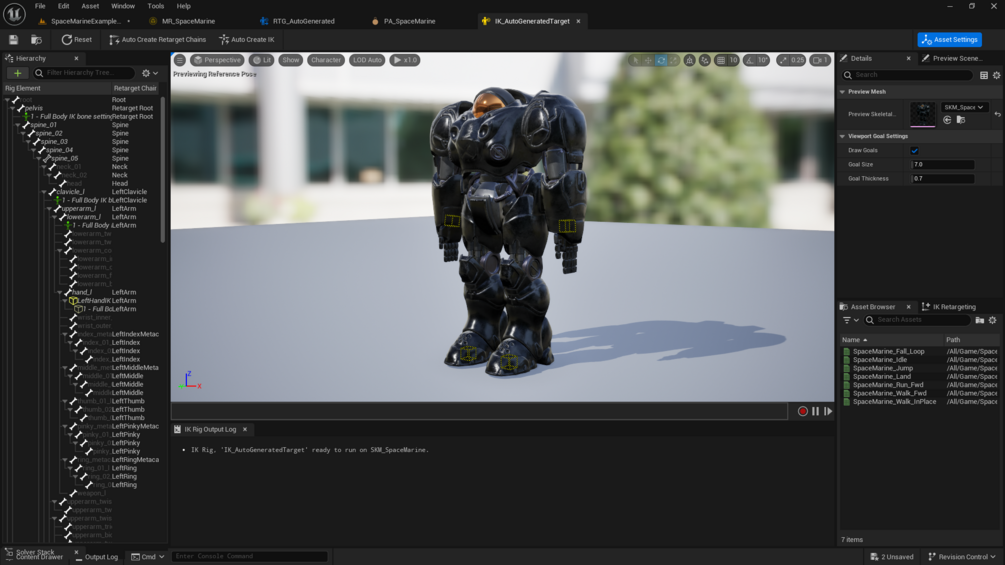Browse to preview mesh in Content Browser

961,120
